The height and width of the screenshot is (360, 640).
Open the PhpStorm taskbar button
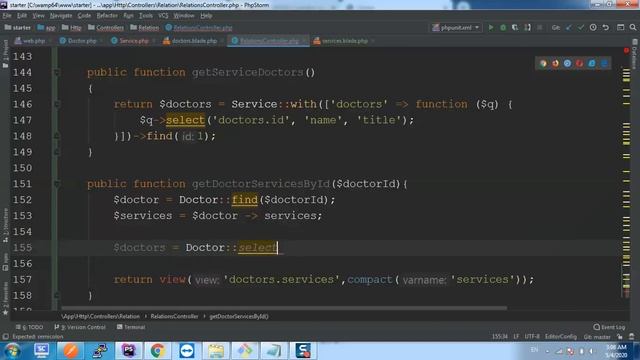[129, 351]
